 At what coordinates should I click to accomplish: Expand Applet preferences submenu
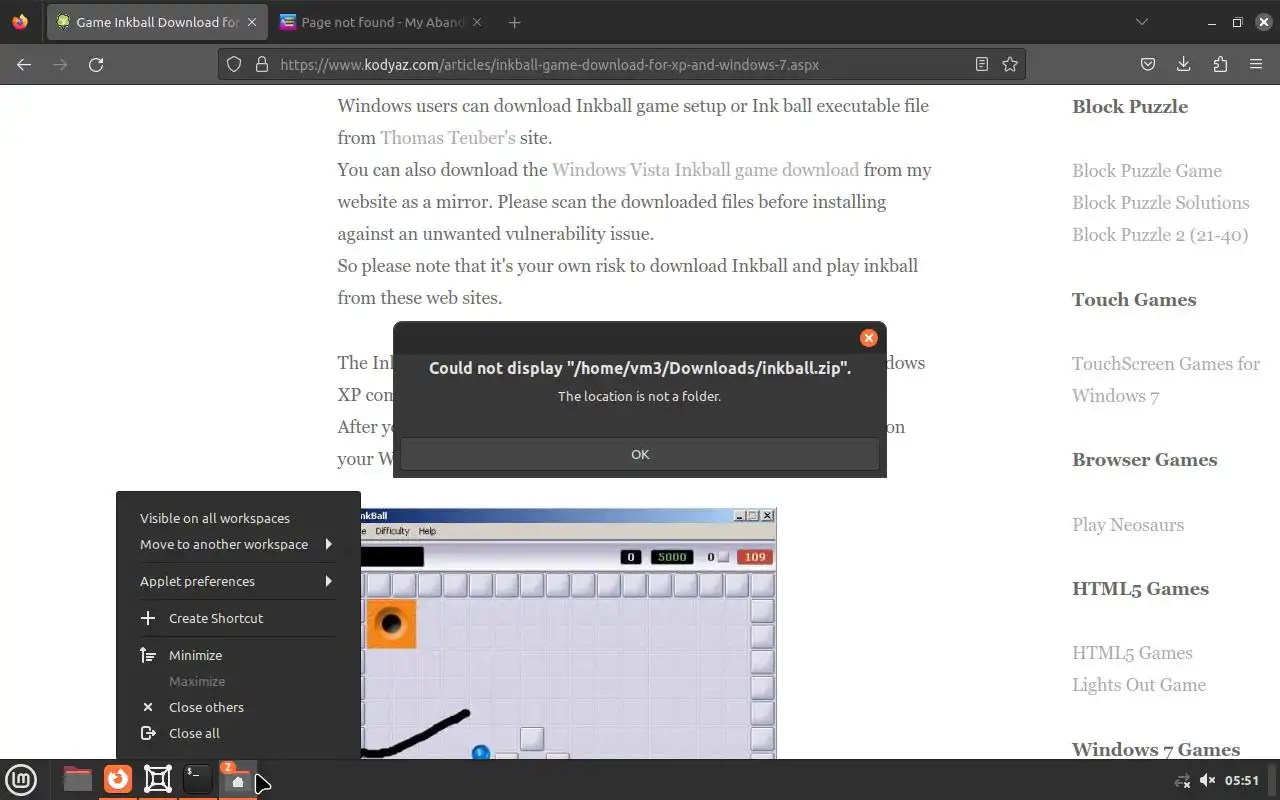point(238,581)
